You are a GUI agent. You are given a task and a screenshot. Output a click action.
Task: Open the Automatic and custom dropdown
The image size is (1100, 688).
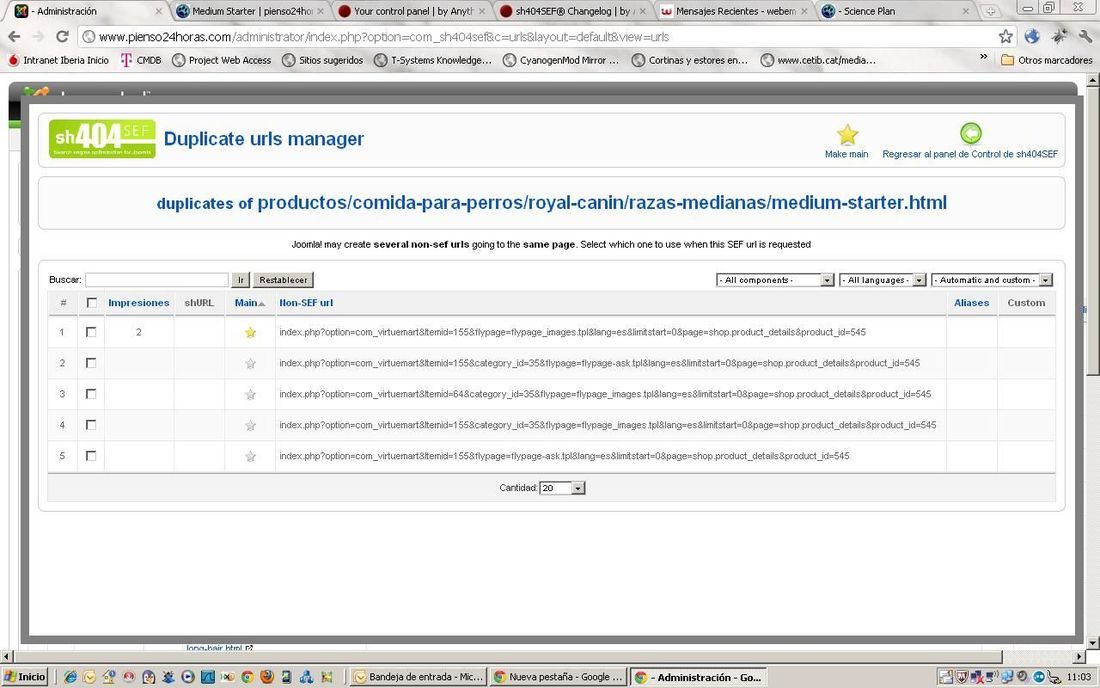[x=991, y=280]
